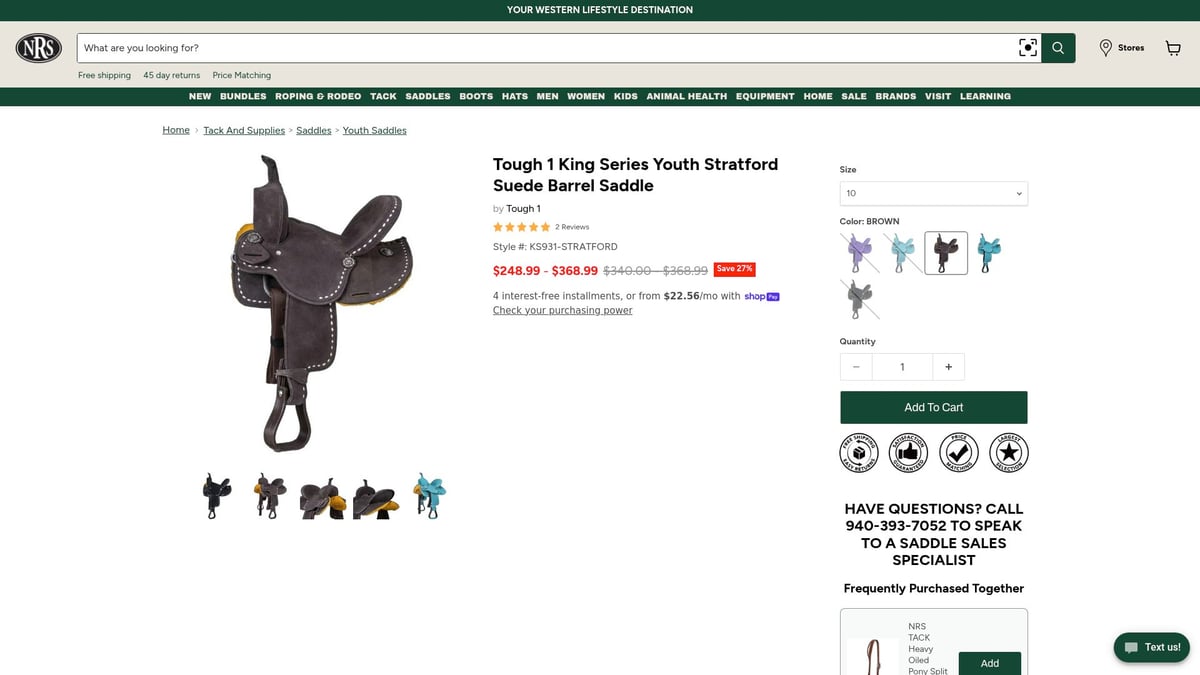Choose the gray saddle color option
This screenshot has height=675, width=1200.
pos(860,299)
